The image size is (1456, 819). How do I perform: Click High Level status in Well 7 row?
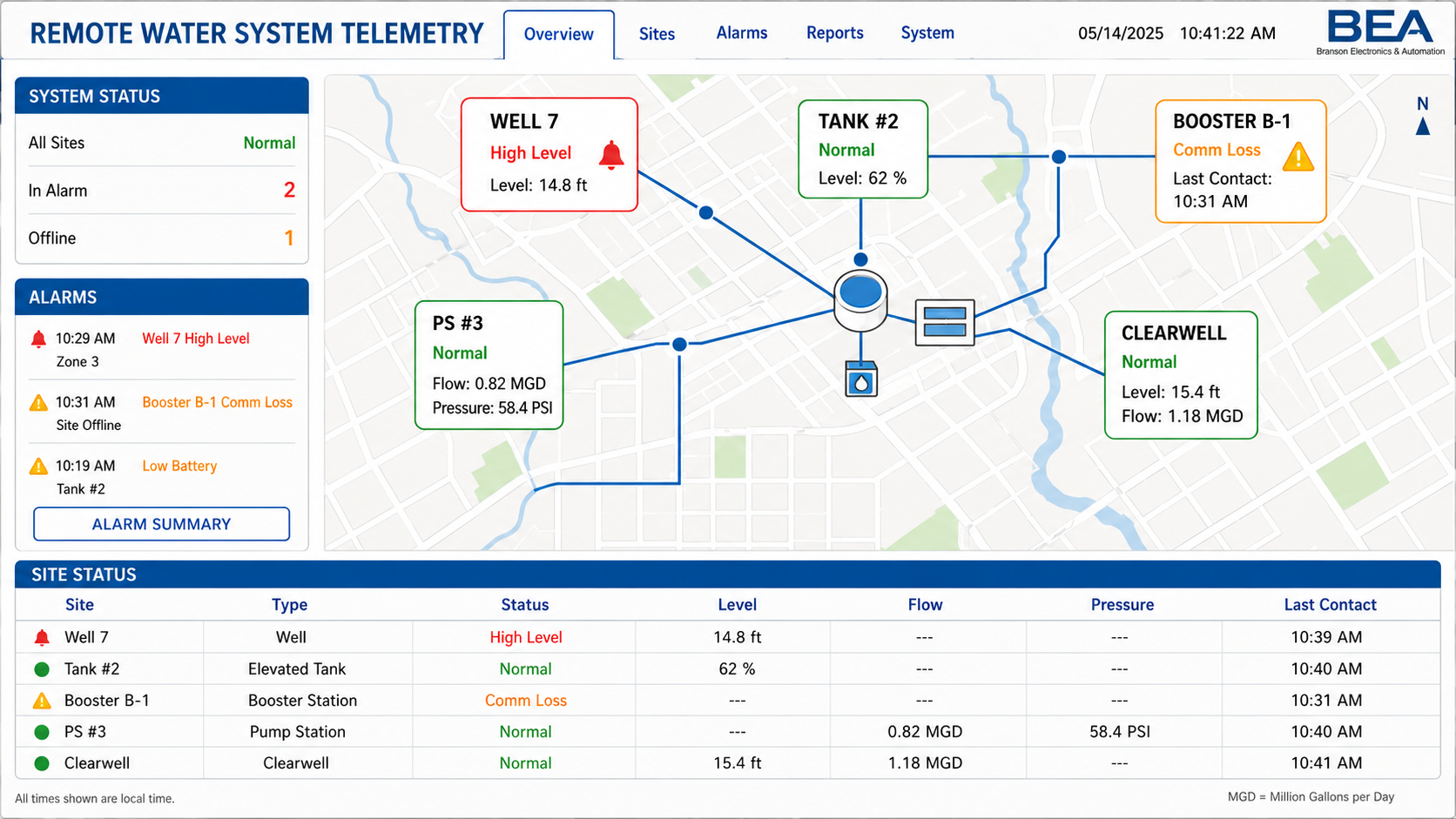pyautogui.click(x=526, y=637)
